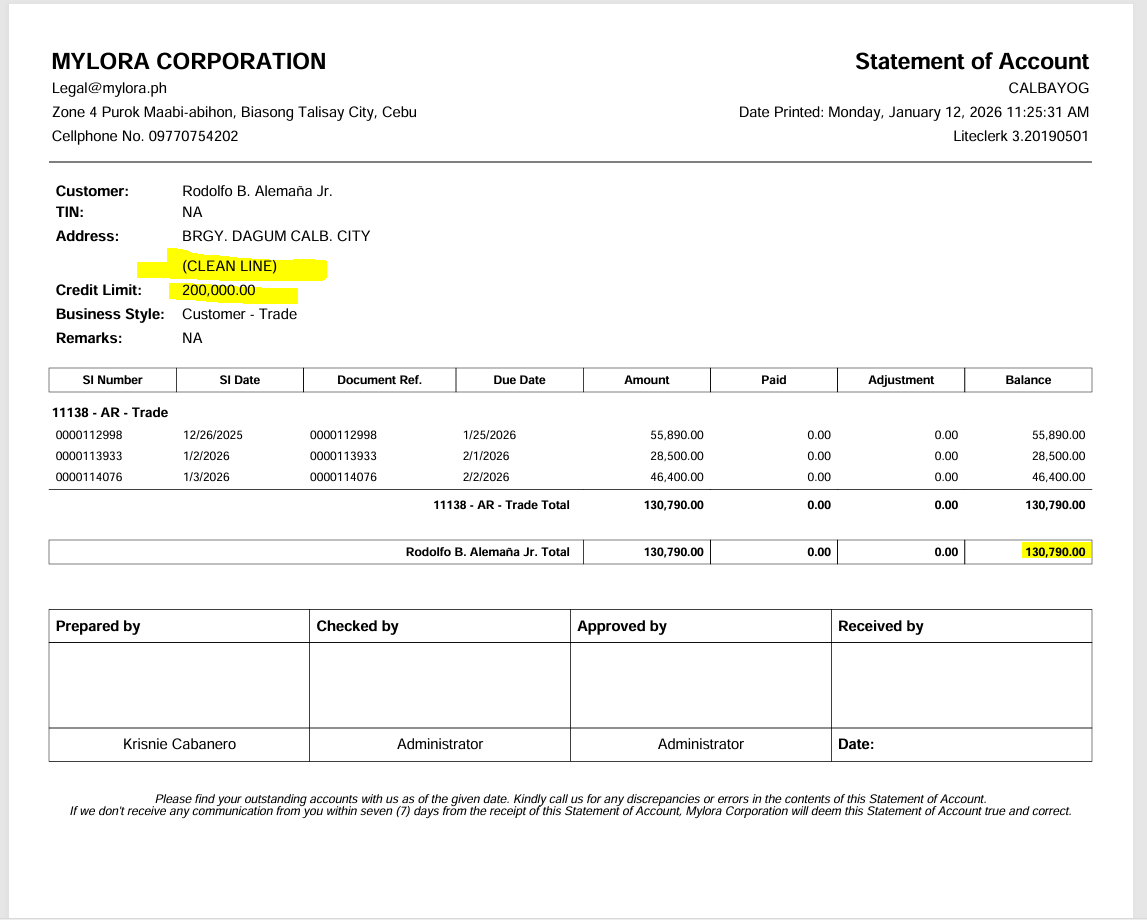Screen dimensions: 1147x920
Task: Click the Prepared by box header
Action: click(x=98, y=626)
